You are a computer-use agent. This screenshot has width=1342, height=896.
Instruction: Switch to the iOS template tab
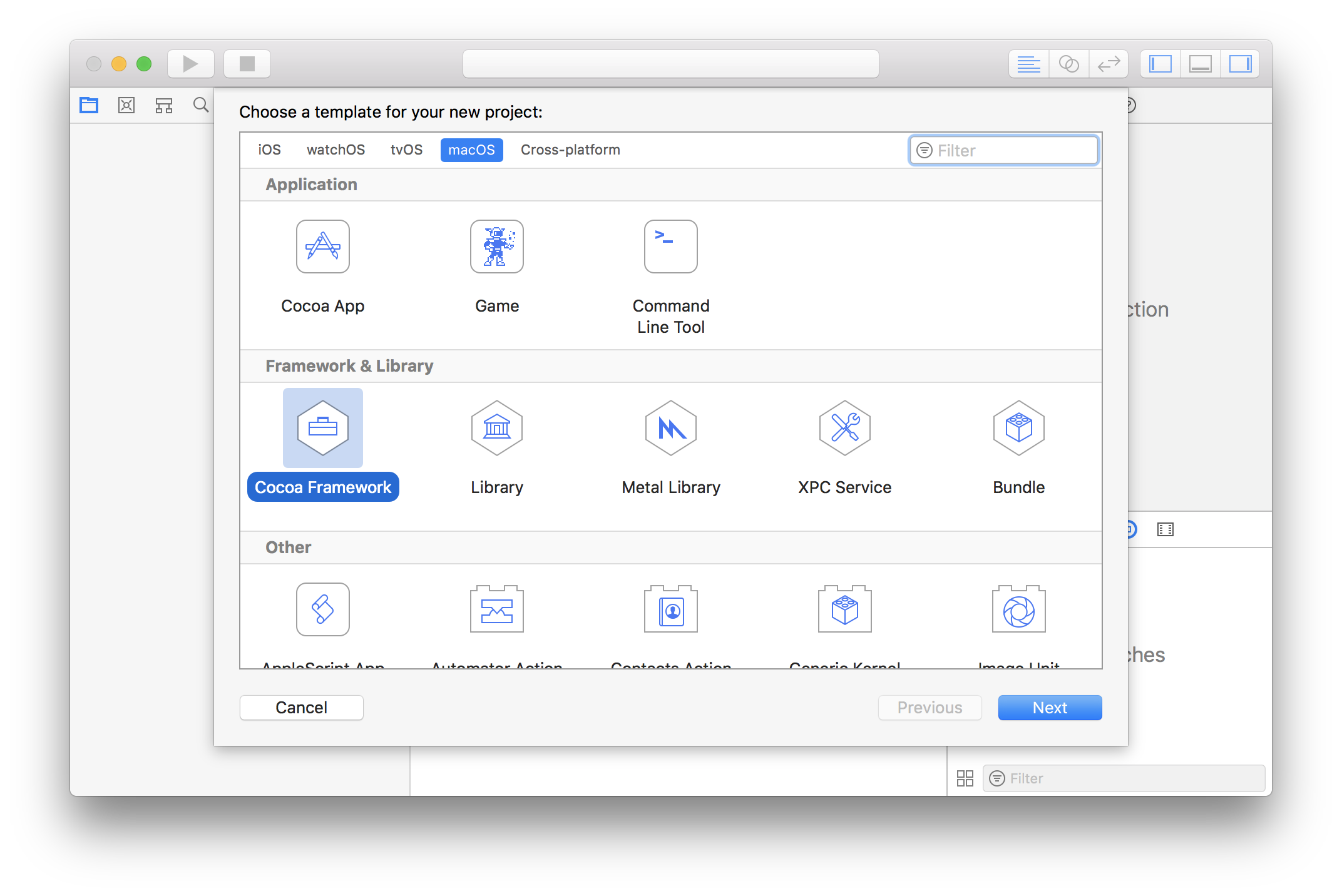tap(269, 150)
